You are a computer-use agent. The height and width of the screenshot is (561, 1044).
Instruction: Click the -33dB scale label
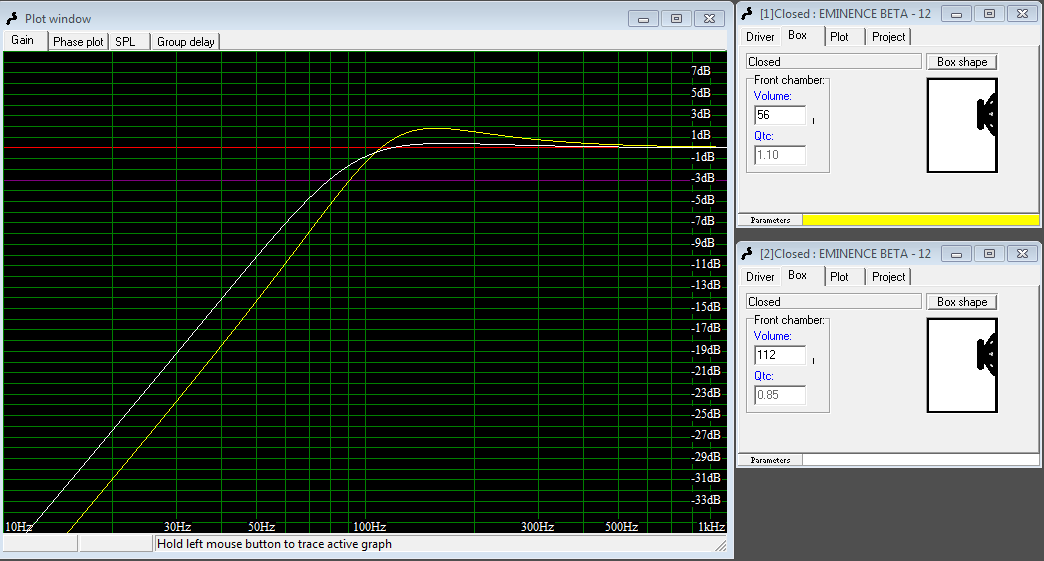(x=706, y=499)
